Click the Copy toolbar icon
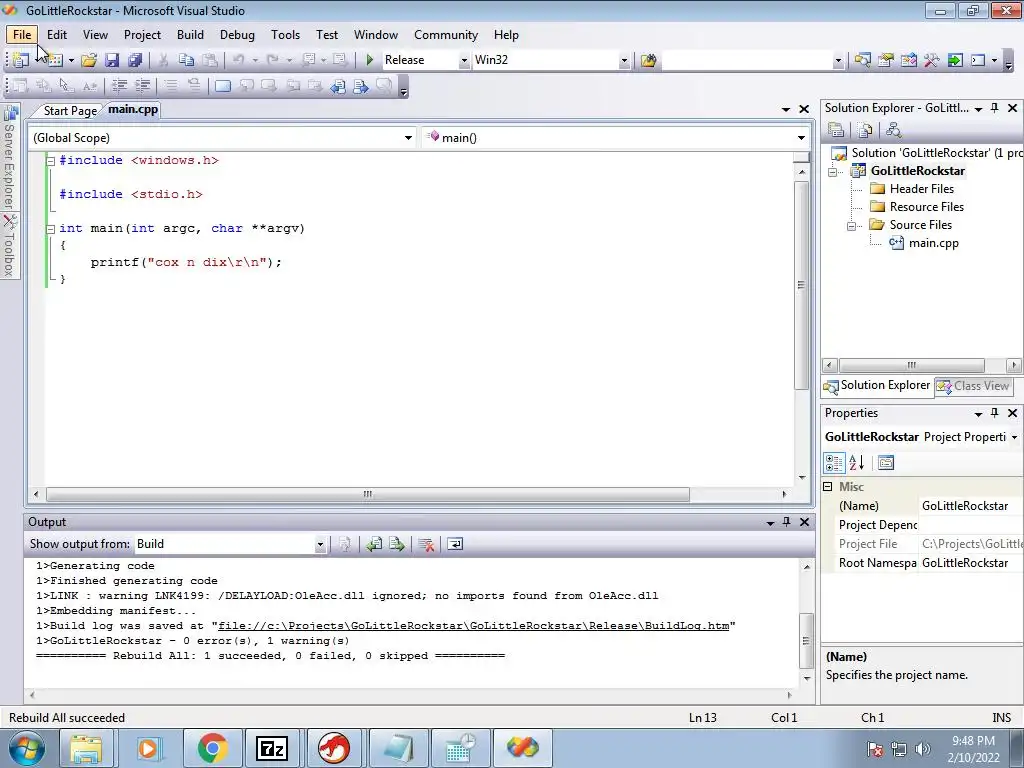 [x=187, y=60]
